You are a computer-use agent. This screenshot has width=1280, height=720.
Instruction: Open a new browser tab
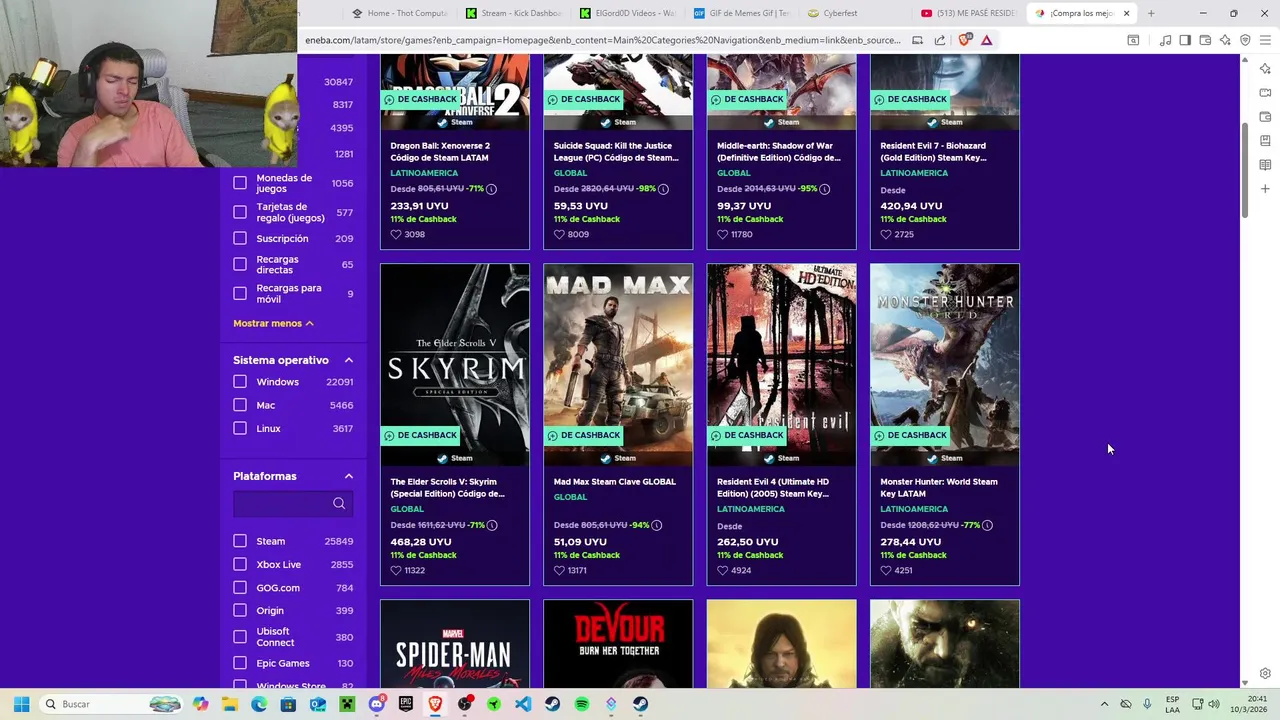pos(1151,13)
